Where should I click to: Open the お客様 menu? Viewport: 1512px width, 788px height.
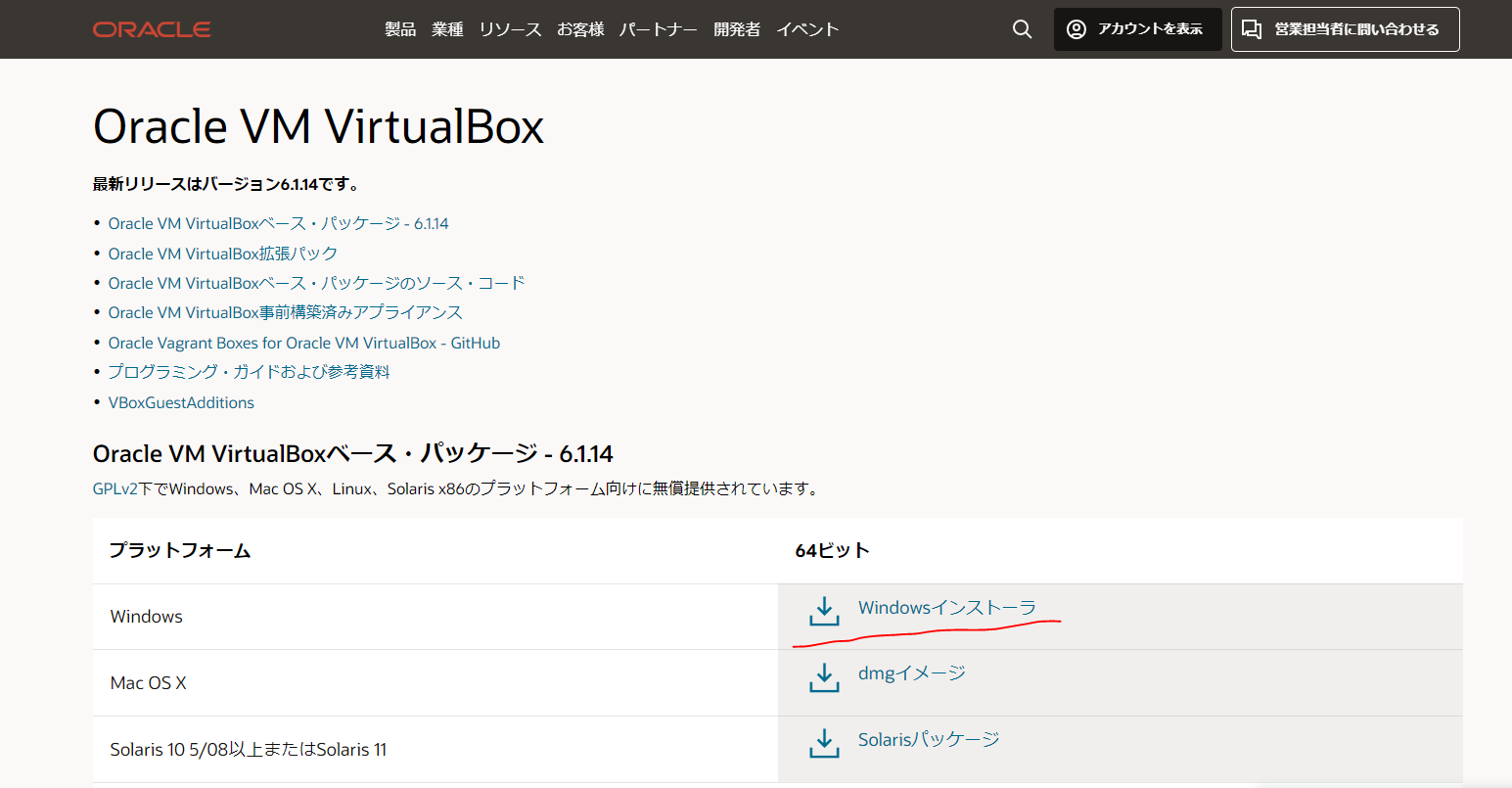coord(580,29)
